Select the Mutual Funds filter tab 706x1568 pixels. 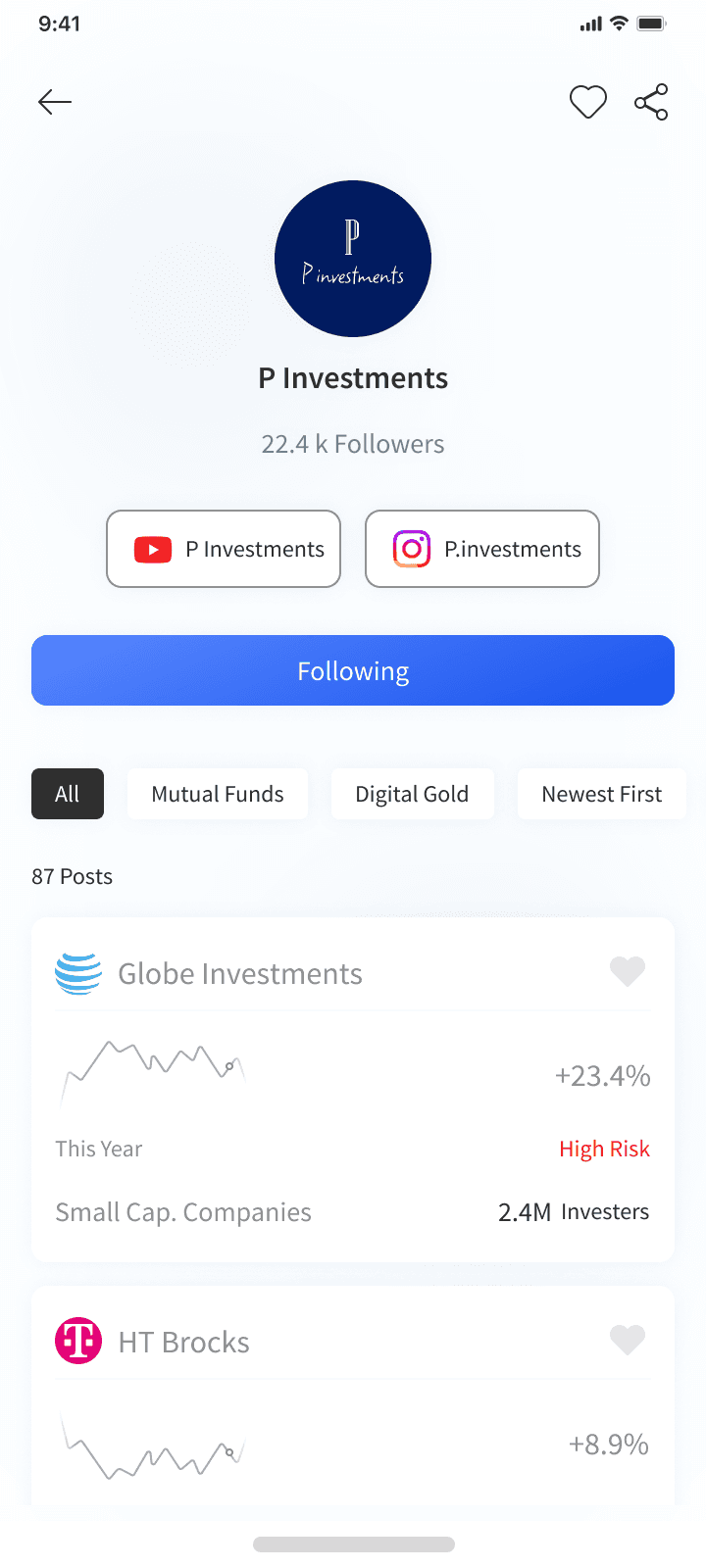(218, 794)
